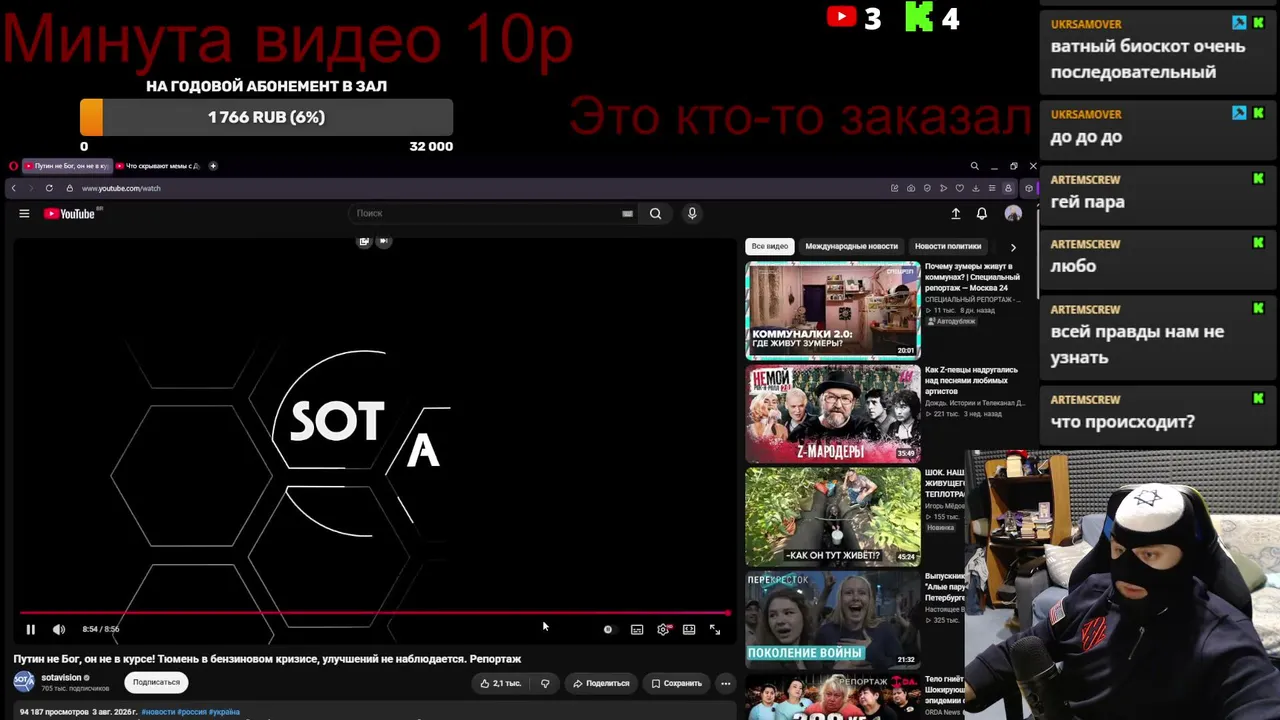Image resolution: width=1280 pixels, height=720 pixels.
Task: Open the player settings gear
Action: click(663, 629)
